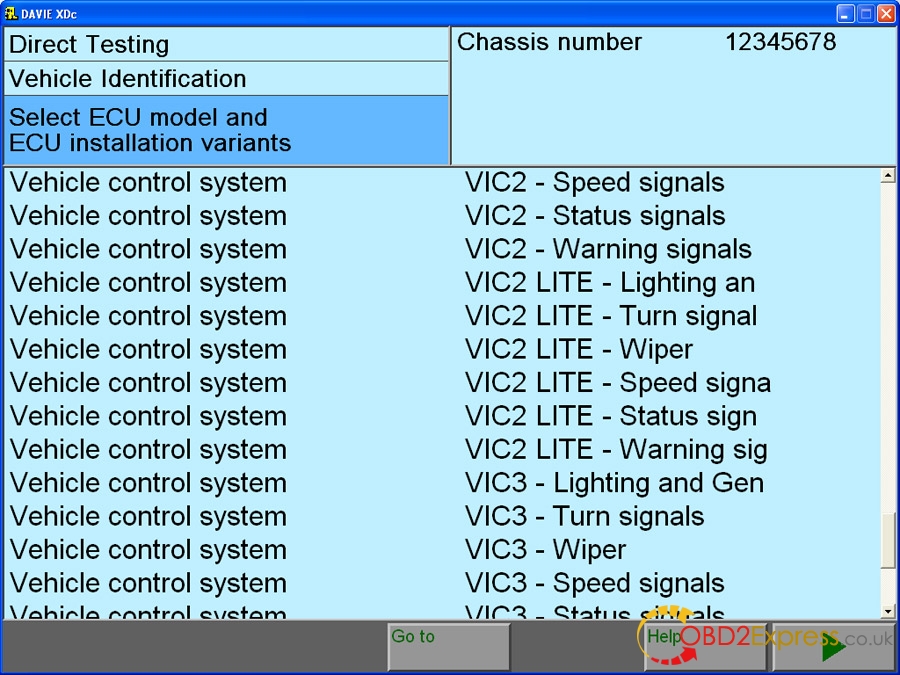Click the DAVIE XDc title bar icon

11,13
